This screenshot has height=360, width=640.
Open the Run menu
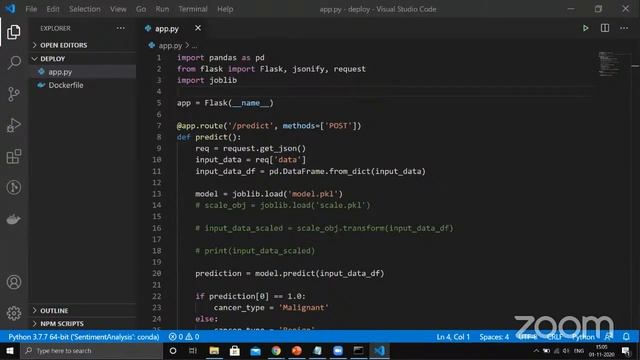click(162, 9)
